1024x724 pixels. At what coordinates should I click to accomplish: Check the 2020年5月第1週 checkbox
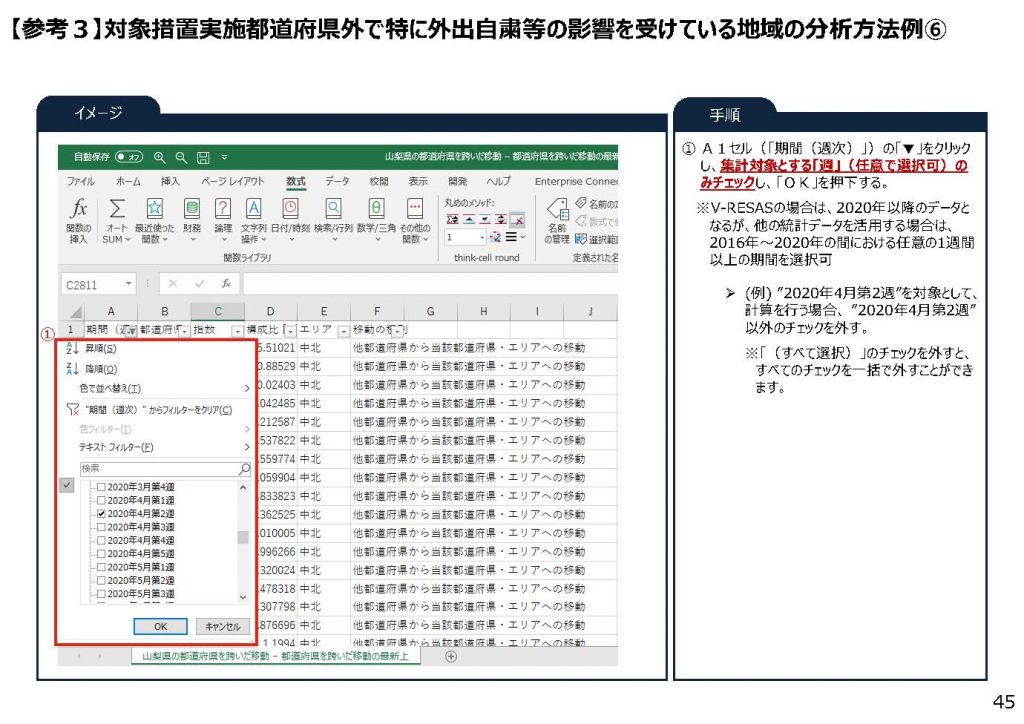pos(101,567)
